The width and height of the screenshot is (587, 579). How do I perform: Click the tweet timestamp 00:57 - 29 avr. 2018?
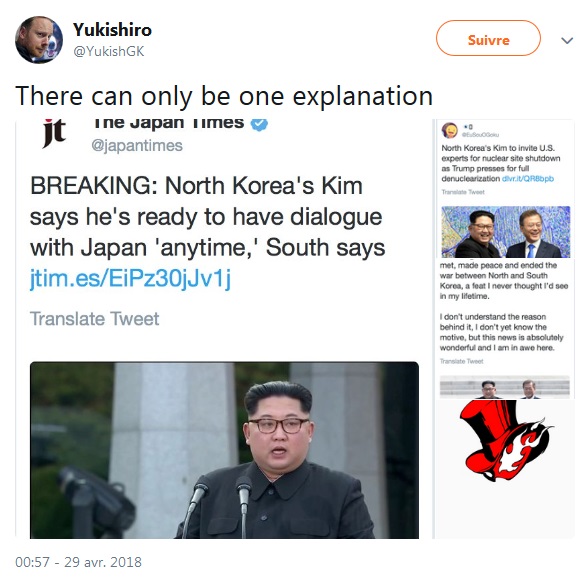point(78,562)
